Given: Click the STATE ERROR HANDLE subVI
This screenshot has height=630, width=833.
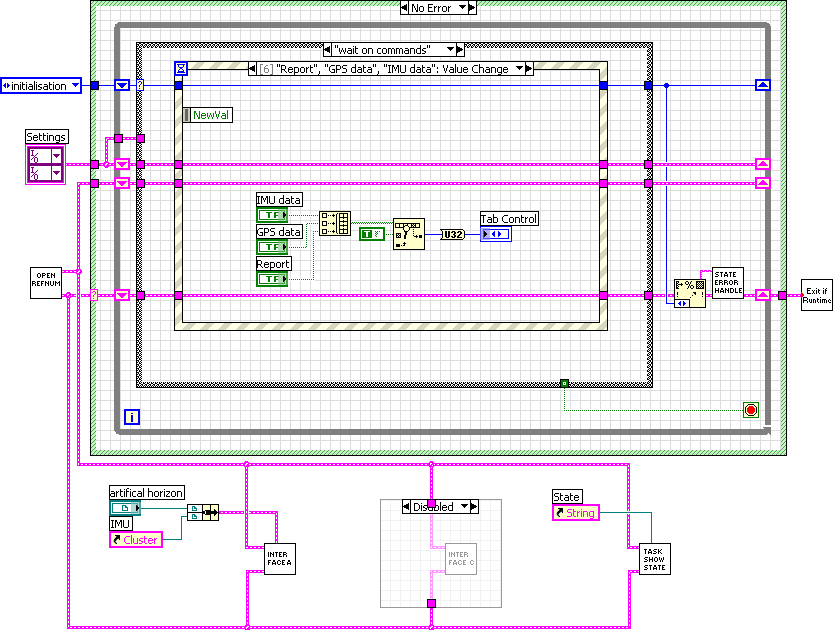Looking at the screenshot, I should coord(727,283).
